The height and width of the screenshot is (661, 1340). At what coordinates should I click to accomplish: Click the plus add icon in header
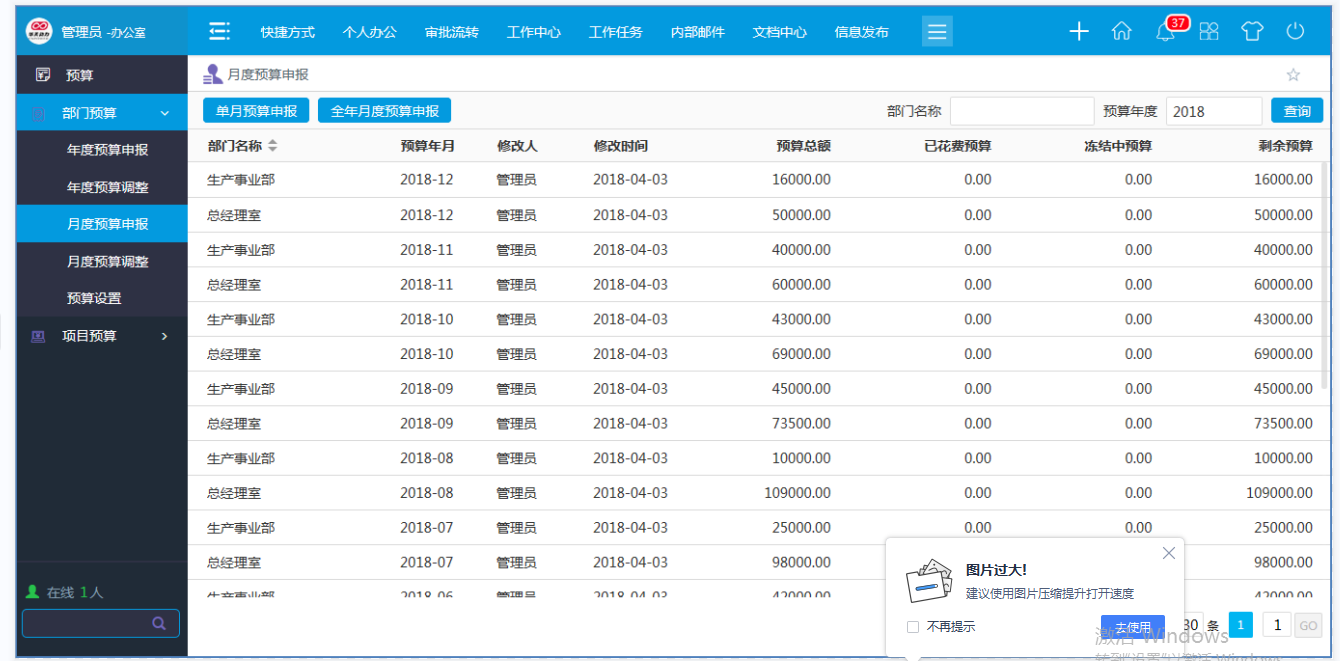(1079, 31)
